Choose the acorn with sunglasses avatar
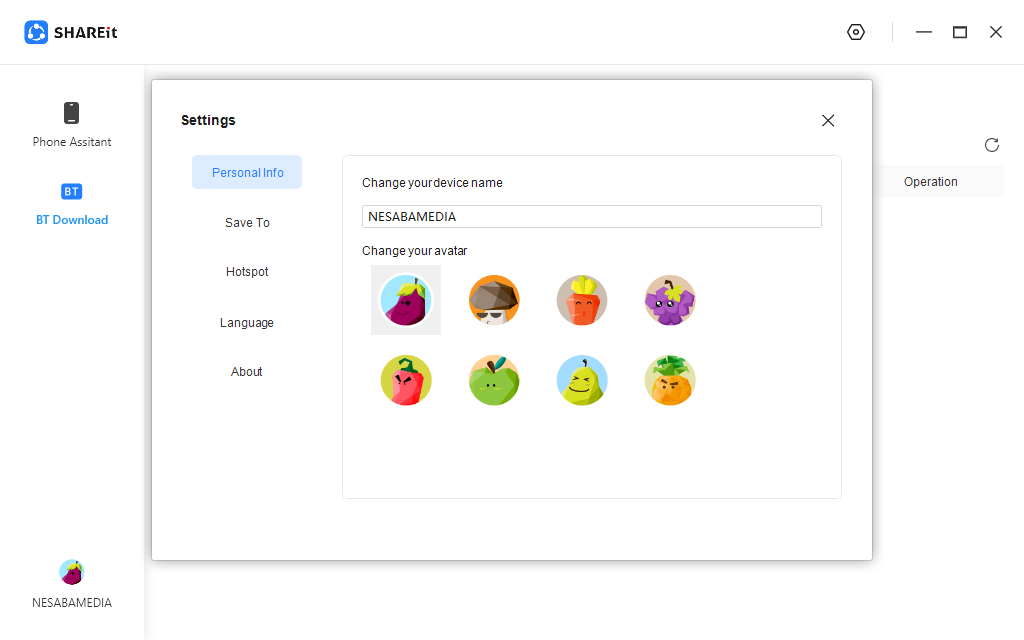The image size is (1024, 640). tap(494, 300)
